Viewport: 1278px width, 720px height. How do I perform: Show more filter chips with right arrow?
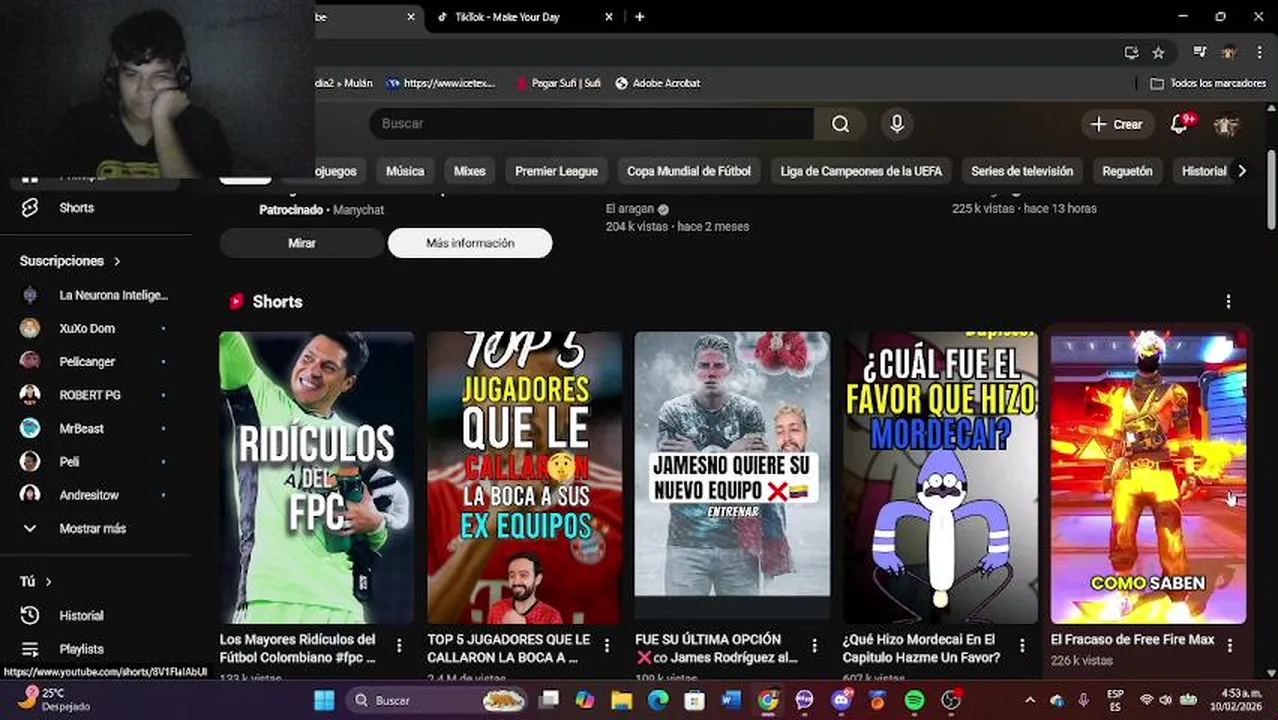click(1242, 171)
